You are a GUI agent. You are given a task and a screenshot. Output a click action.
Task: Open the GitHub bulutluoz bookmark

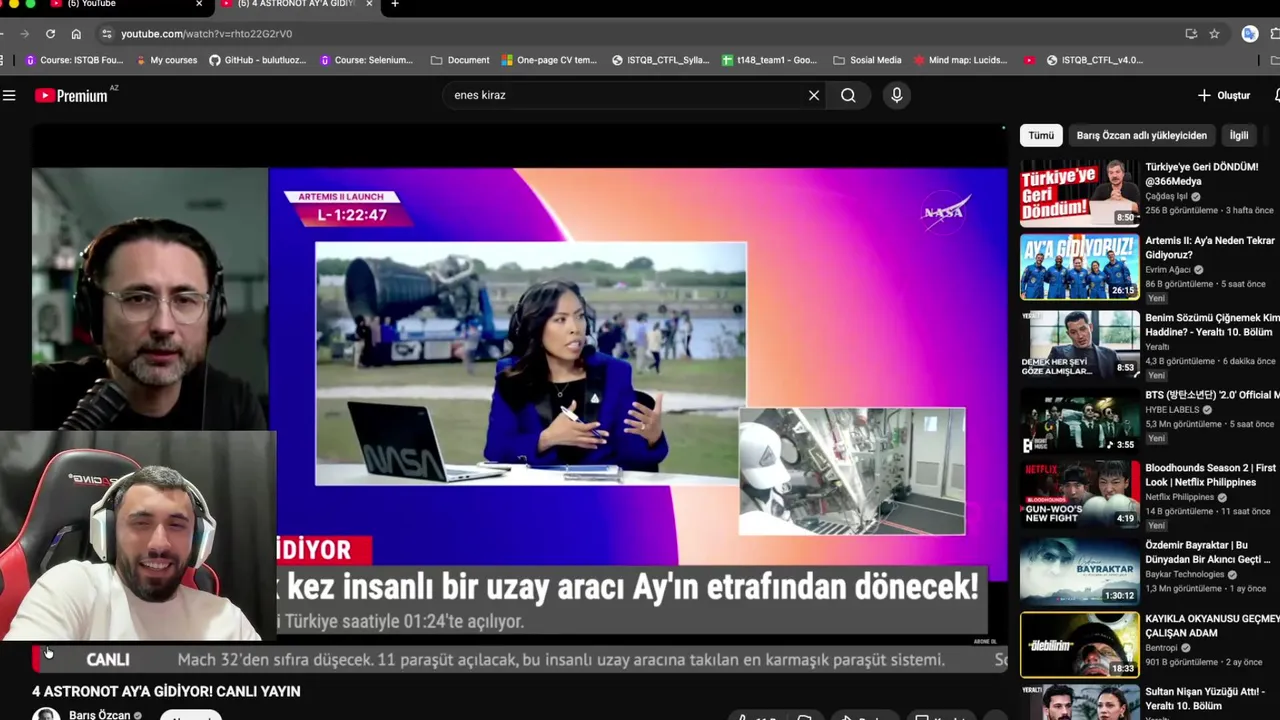click(x=258, y=60)
